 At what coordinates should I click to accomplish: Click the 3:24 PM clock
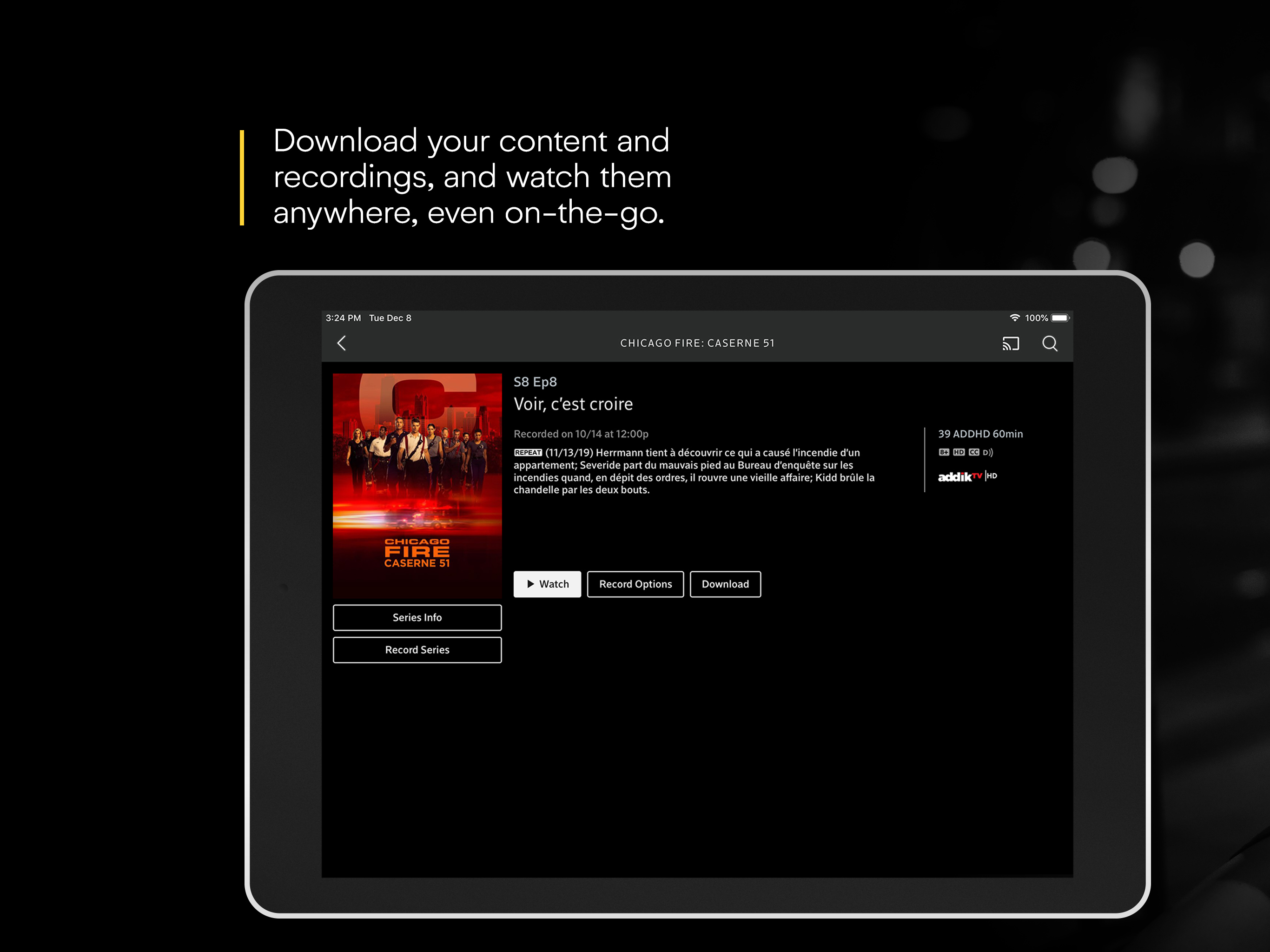[344, 317]
